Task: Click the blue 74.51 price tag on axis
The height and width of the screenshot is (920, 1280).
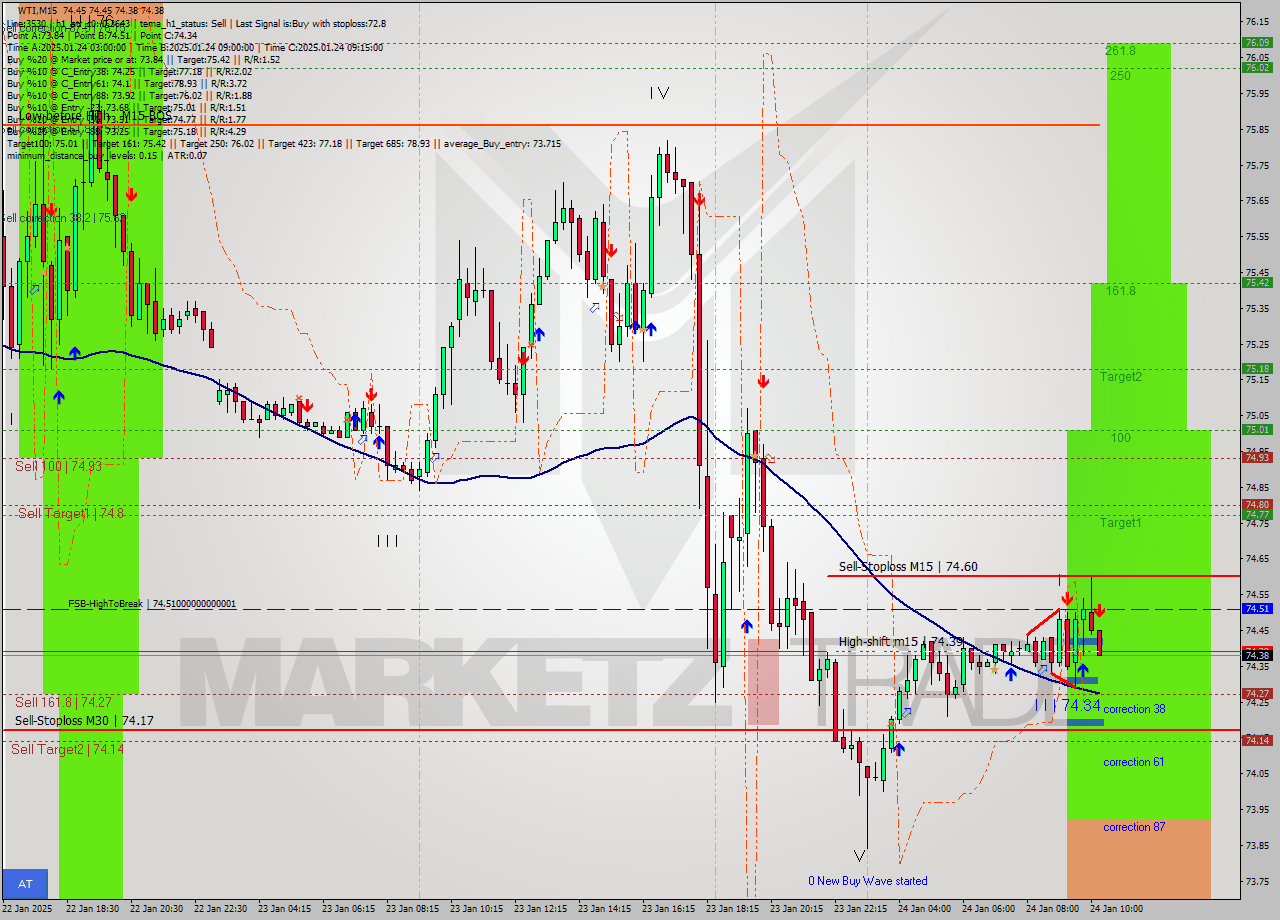Action: 1257,608
